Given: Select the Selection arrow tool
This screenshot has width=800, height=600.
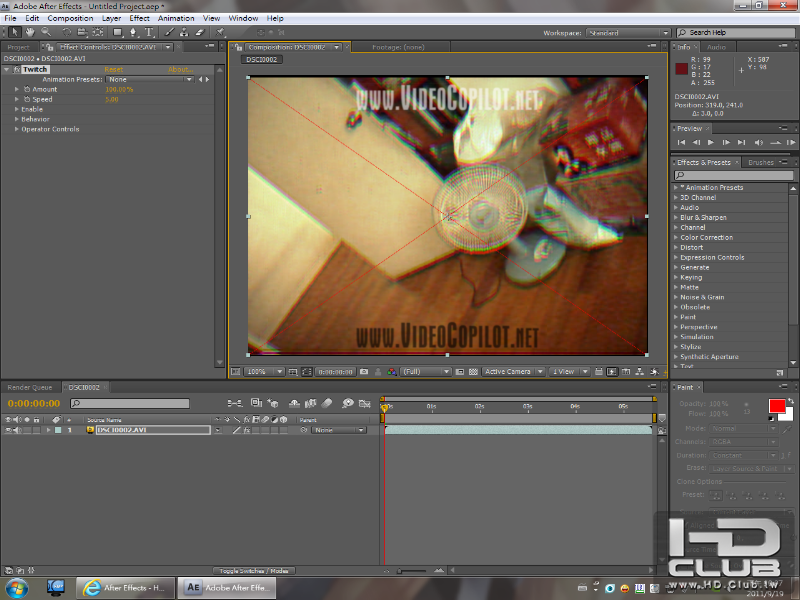Looking at the screenshot, I should click(x=14, y=32).
